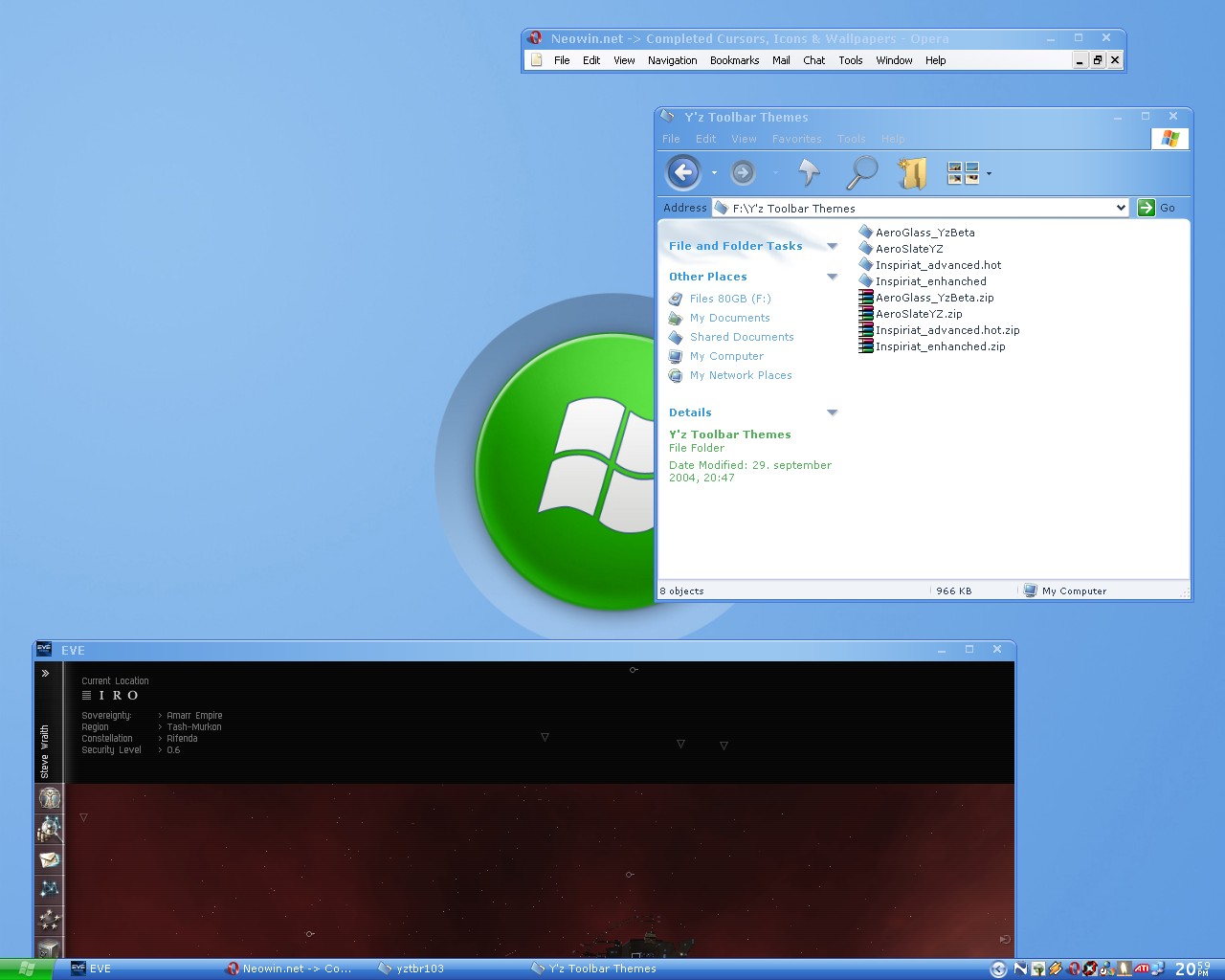Viewport: 1225px width, 980px height.
Task: Click the Go button beside address bar
Action: 1156,208
